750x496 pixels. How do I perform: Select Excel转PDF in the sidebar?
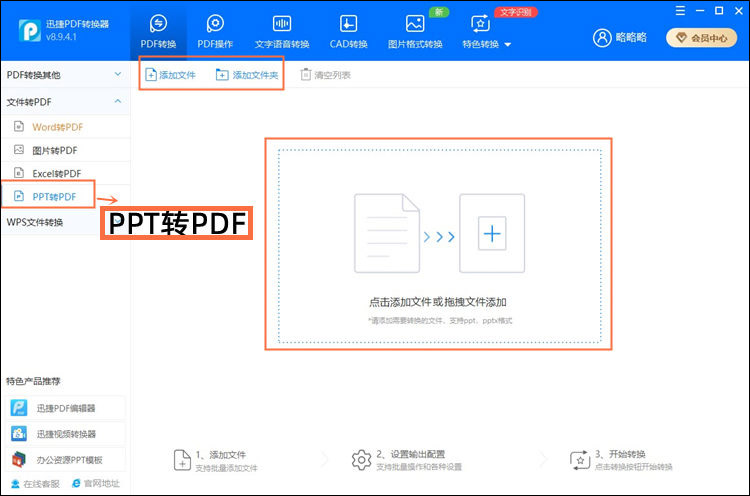[x=65, y=173]
